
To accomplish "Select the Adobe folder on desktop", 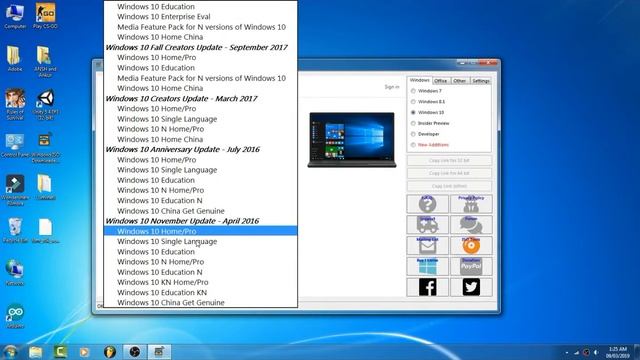I will [x=15, y=59].
